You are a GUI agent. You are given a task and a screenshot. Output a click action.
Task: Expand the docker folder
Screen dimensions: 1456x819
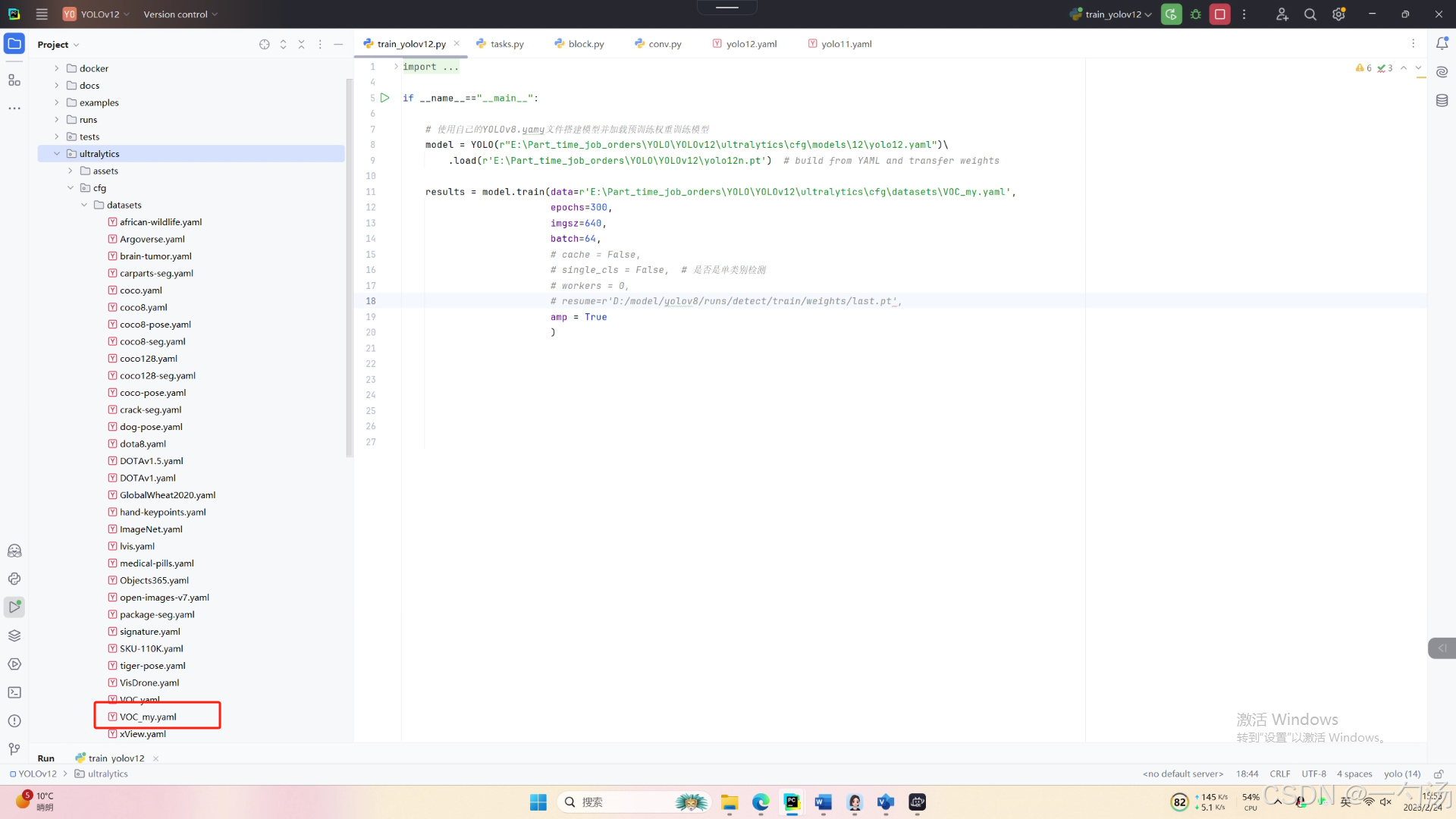point(57,68)
